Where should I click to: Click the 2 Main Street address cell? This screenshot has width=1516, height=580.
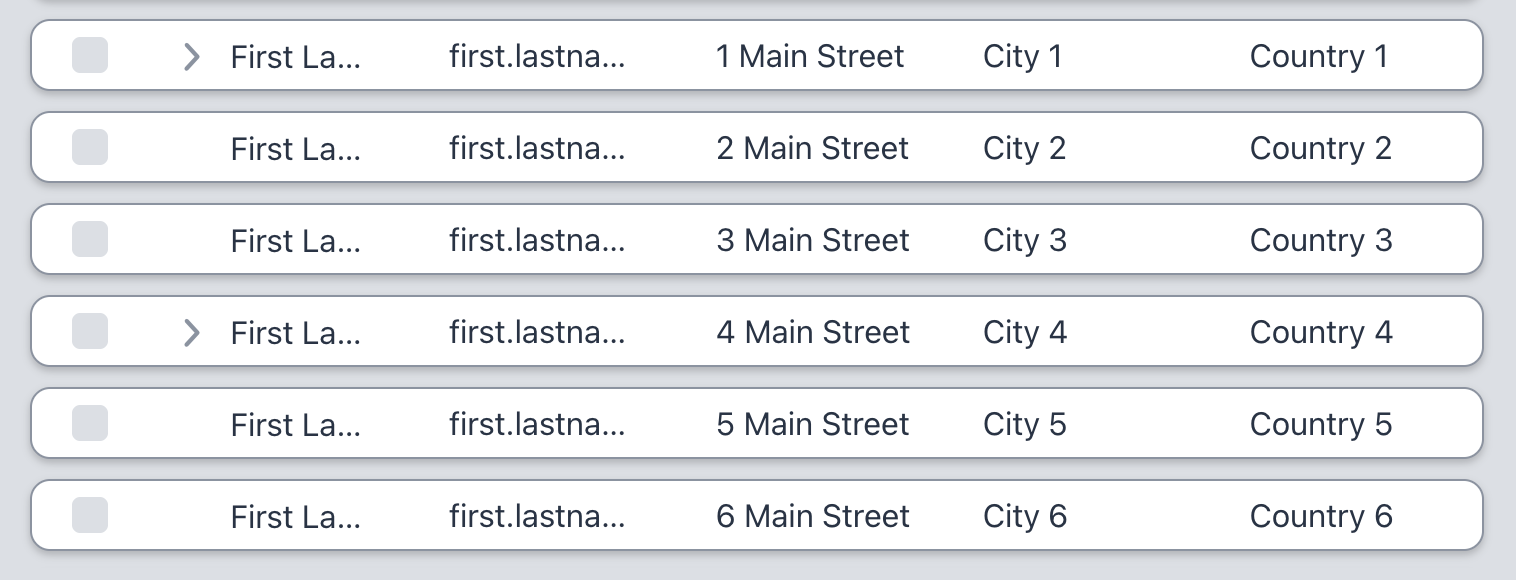point(812,149)
